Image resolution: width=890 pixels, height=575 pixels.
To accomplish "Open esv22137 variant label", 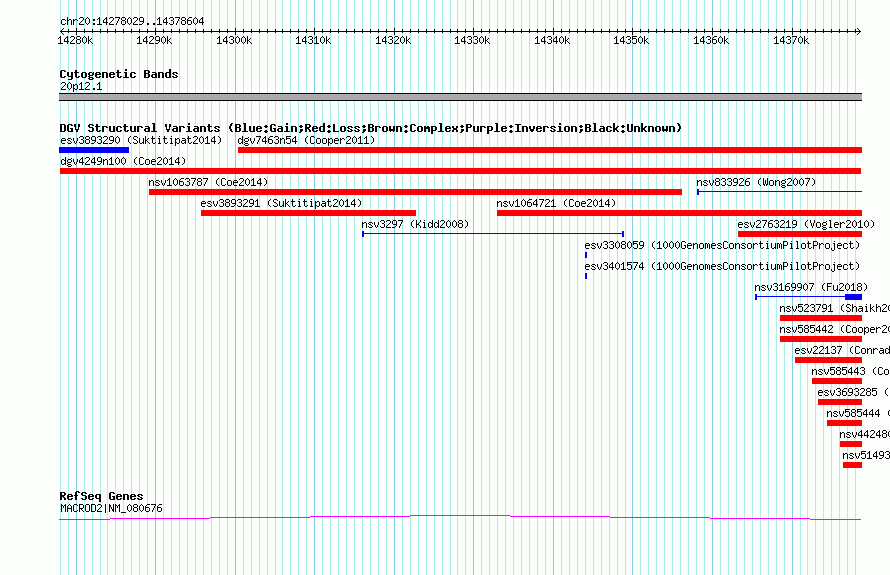I will pyautogui.click(x=842, y=350).
